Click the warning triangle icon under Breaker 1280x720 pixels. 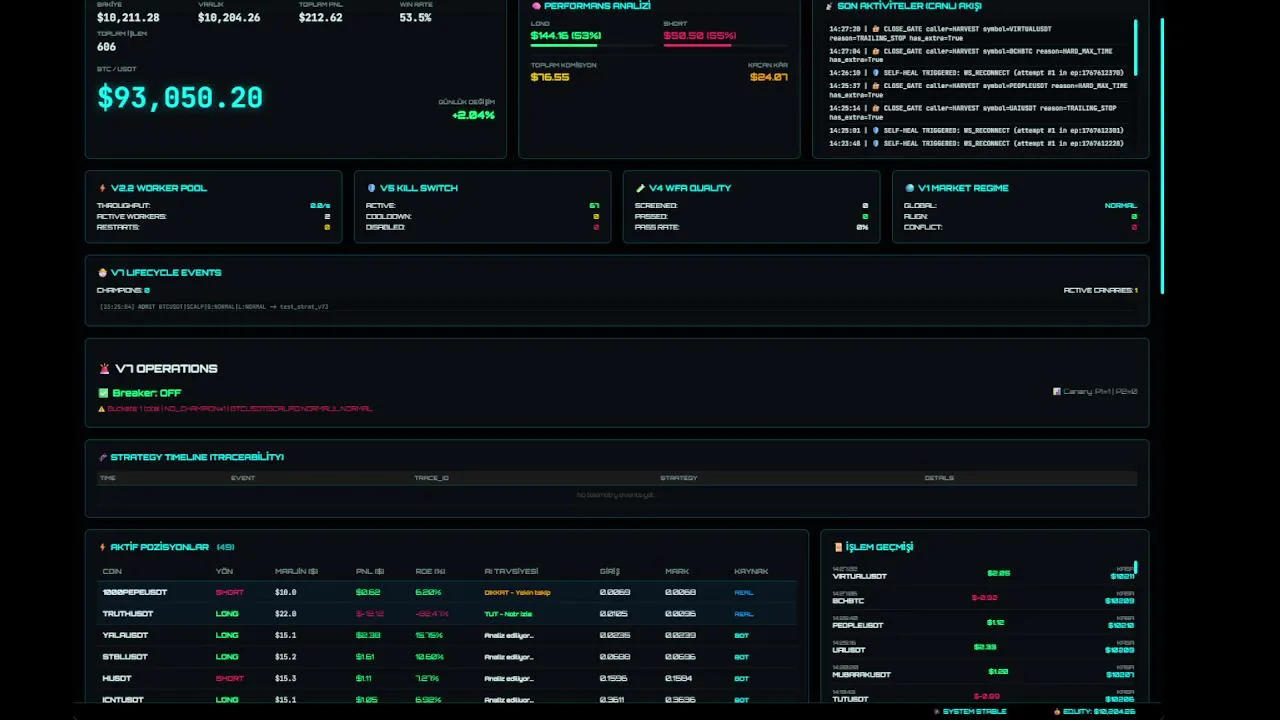[101, 408]
